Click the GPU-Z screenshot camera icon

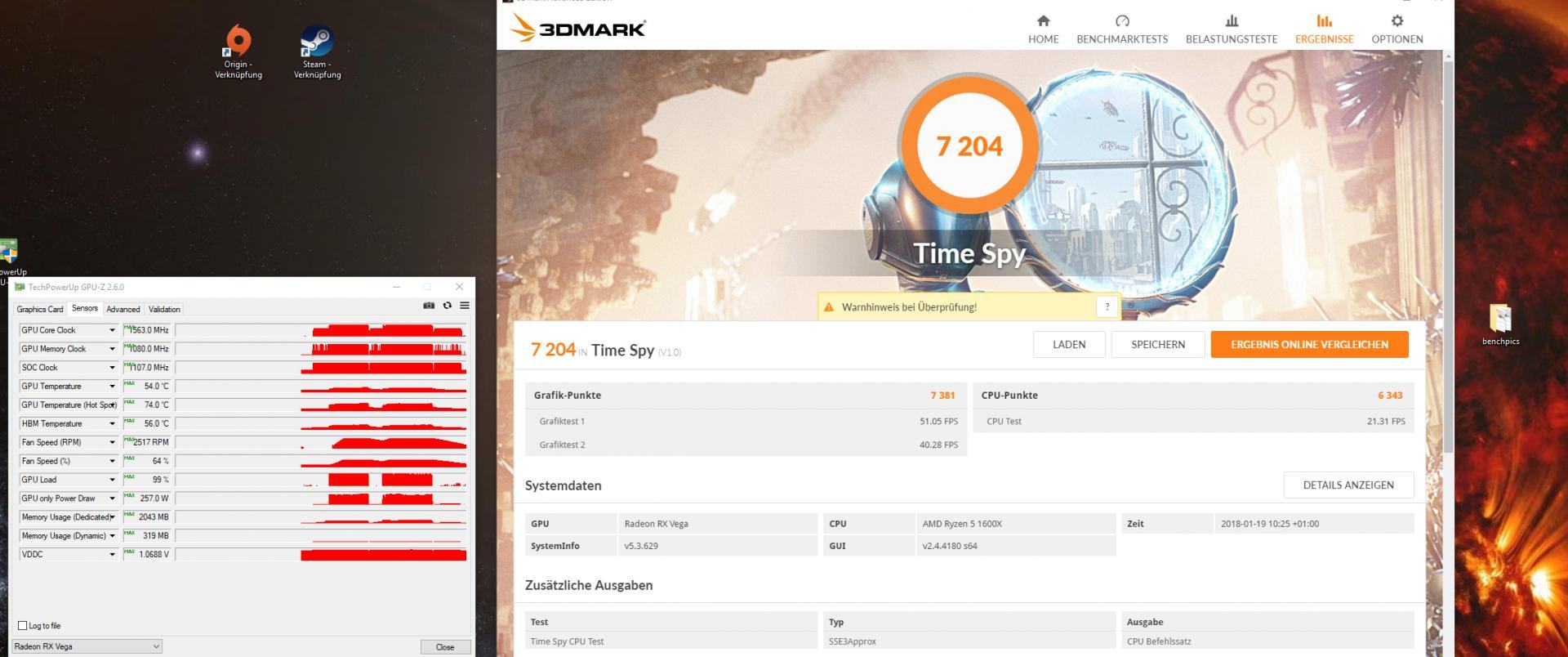point(429,306)
